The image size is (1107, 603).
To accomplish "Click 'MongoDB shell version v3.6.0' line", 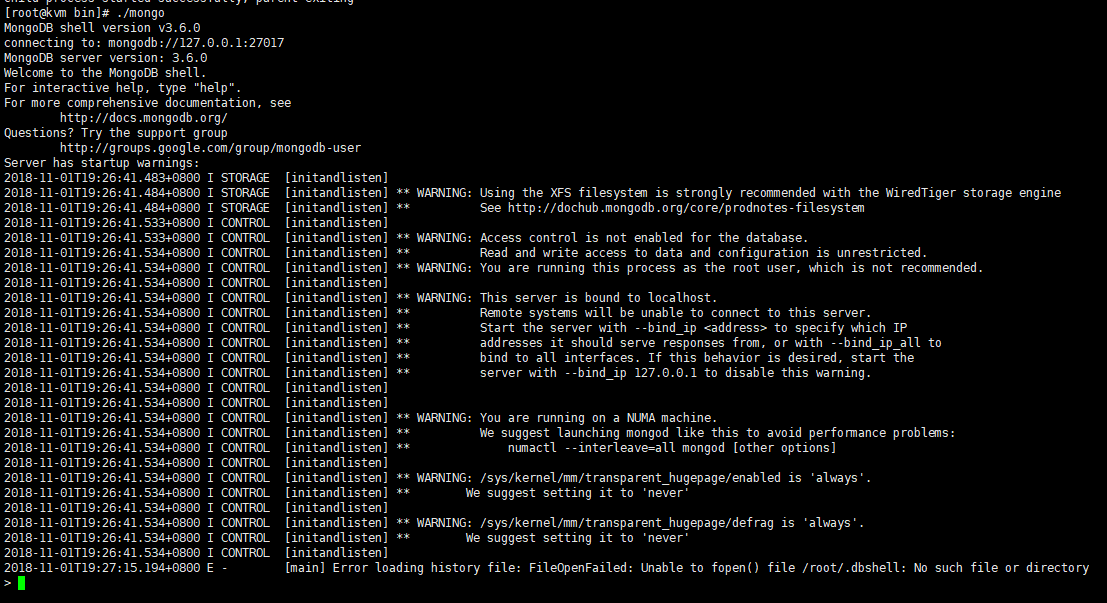I will pos(102,28).
